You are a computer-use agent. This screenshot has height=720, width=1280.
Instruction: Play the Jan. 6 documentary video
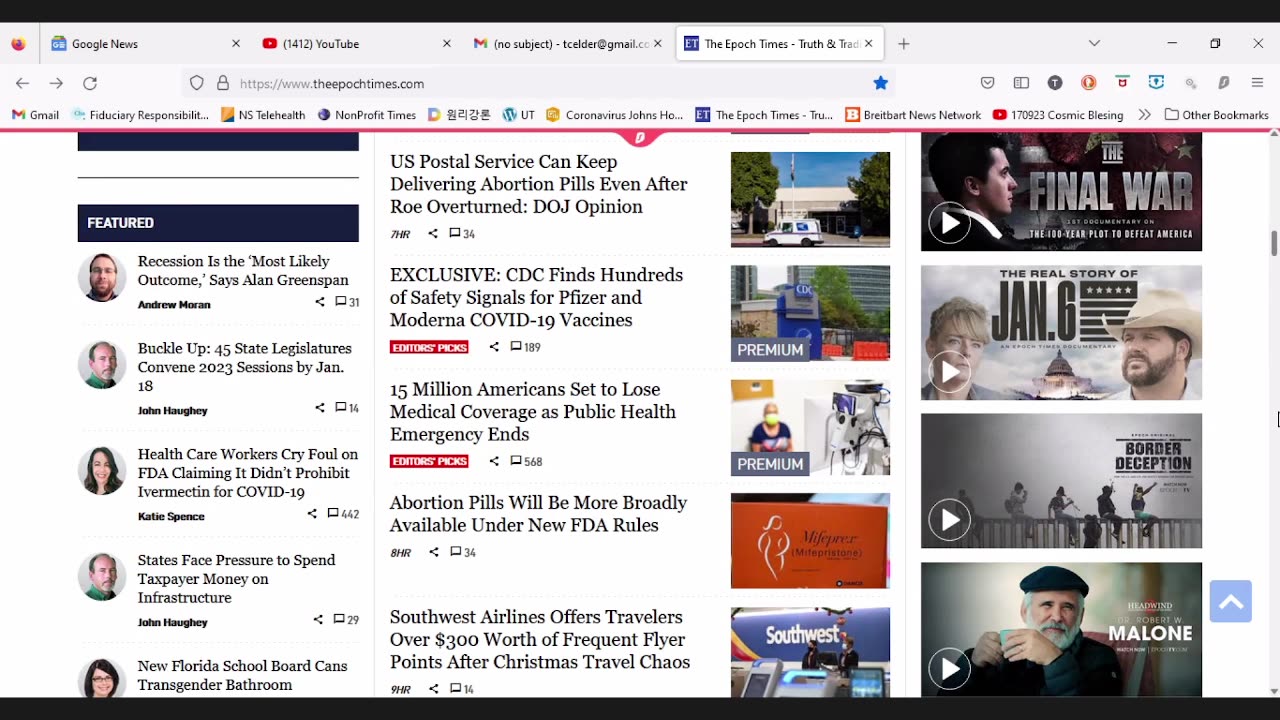coord(949,372)
